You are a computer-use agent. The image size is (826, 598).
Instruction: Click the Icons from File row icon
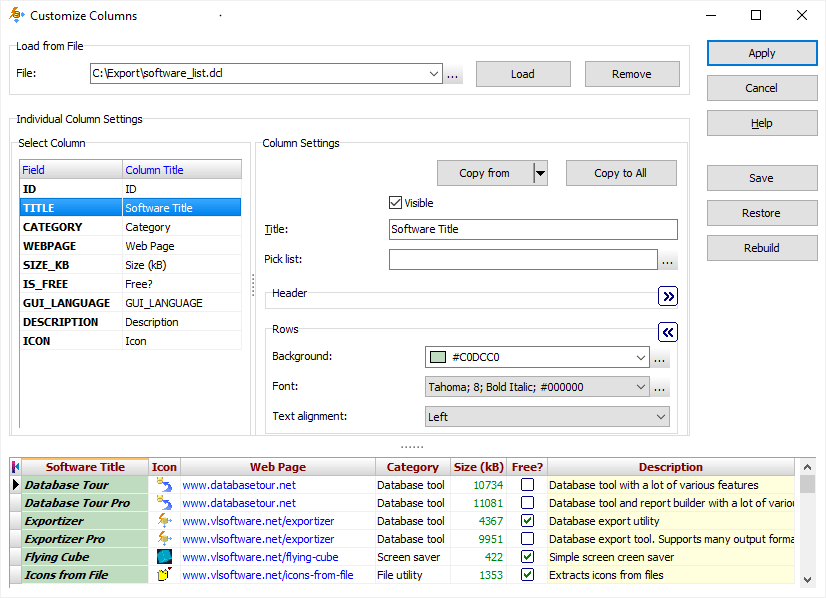click(164, 575)
